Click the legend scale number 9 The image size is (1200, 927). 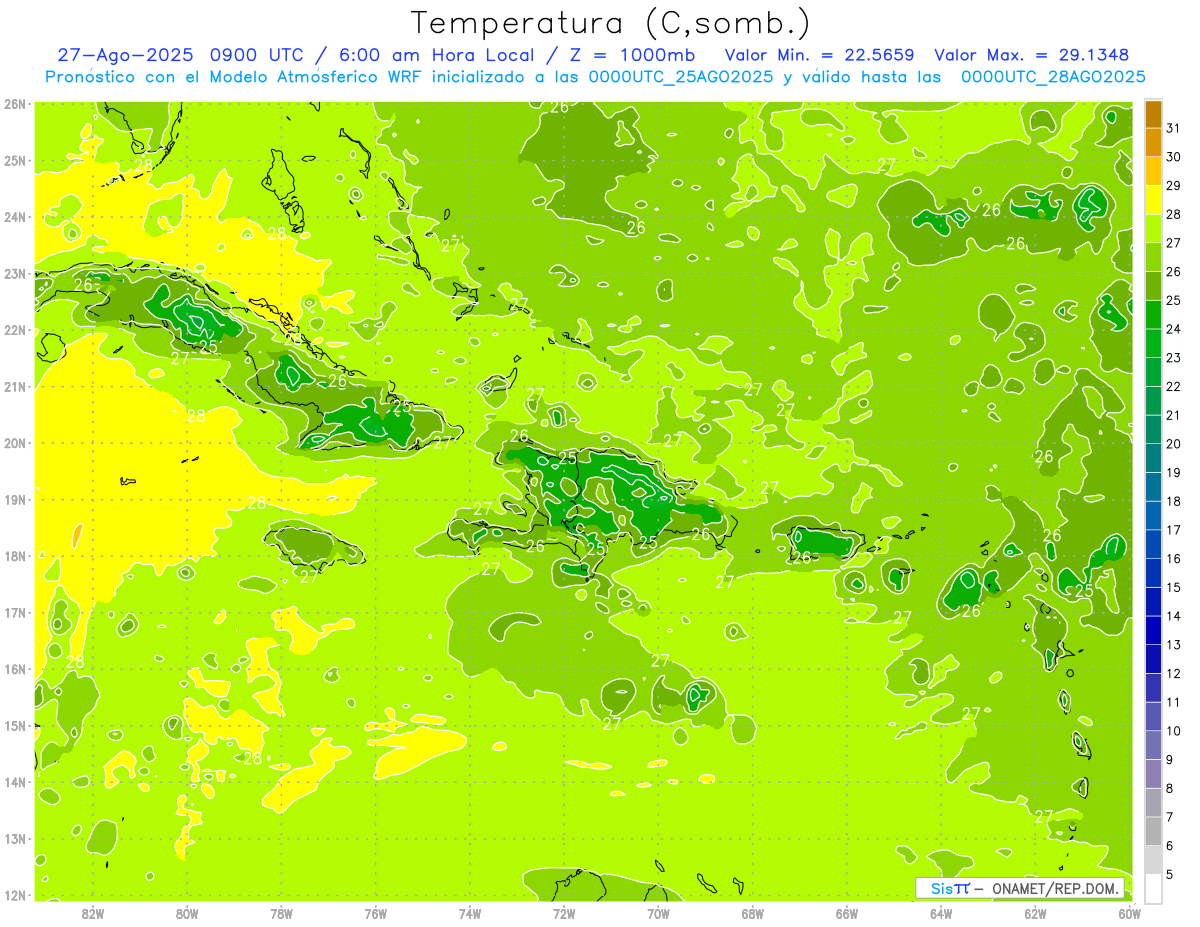pos(1170,760)
